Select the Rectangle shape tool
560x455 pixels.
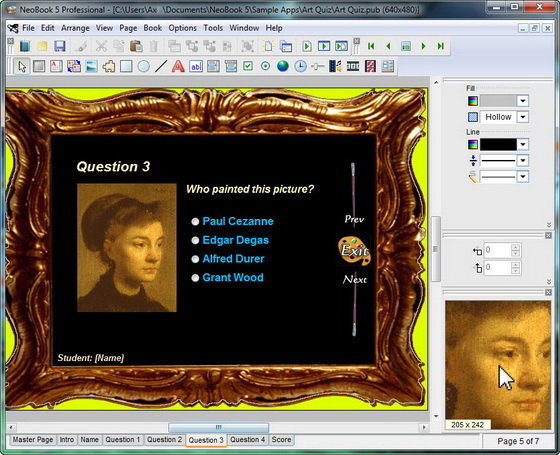click(x=126, y=66)
